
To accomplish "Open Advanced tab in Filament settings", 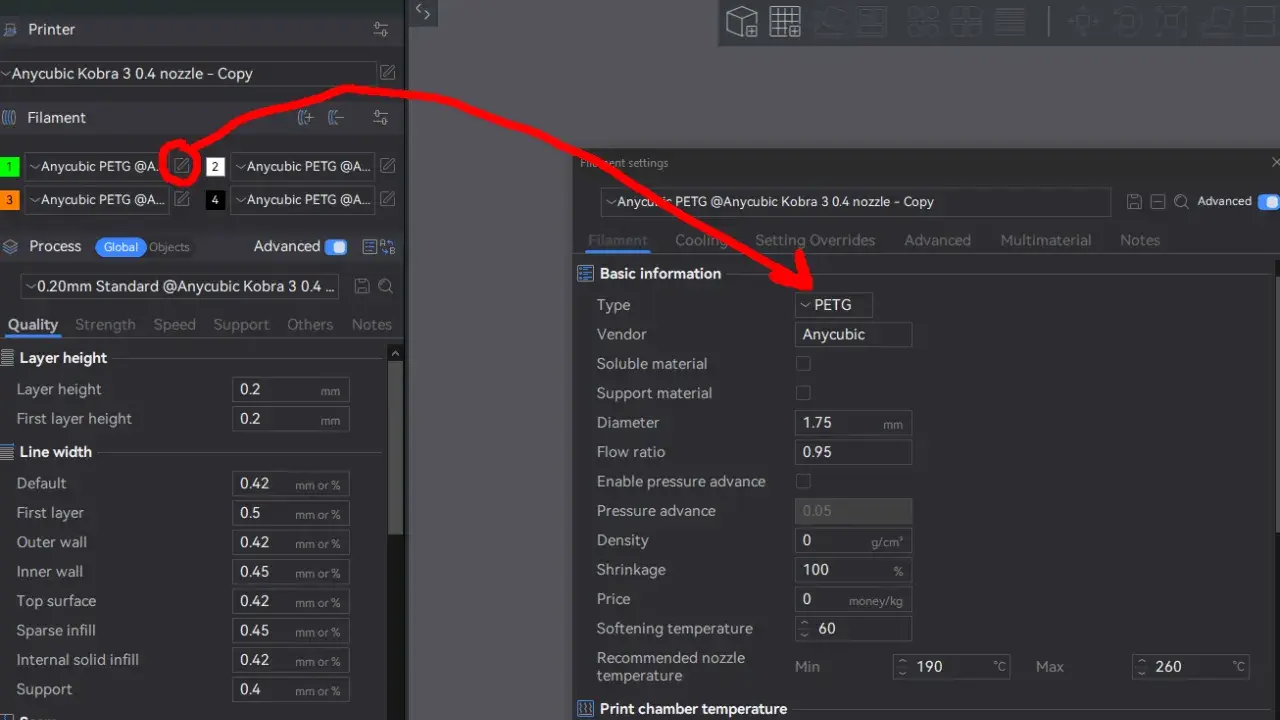I will click(x=938, y=240).
